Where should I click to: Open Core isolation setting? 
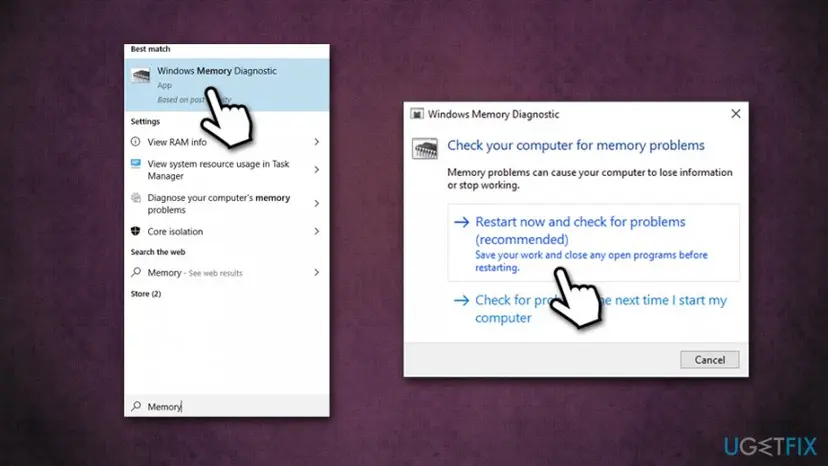pos(227,231)
